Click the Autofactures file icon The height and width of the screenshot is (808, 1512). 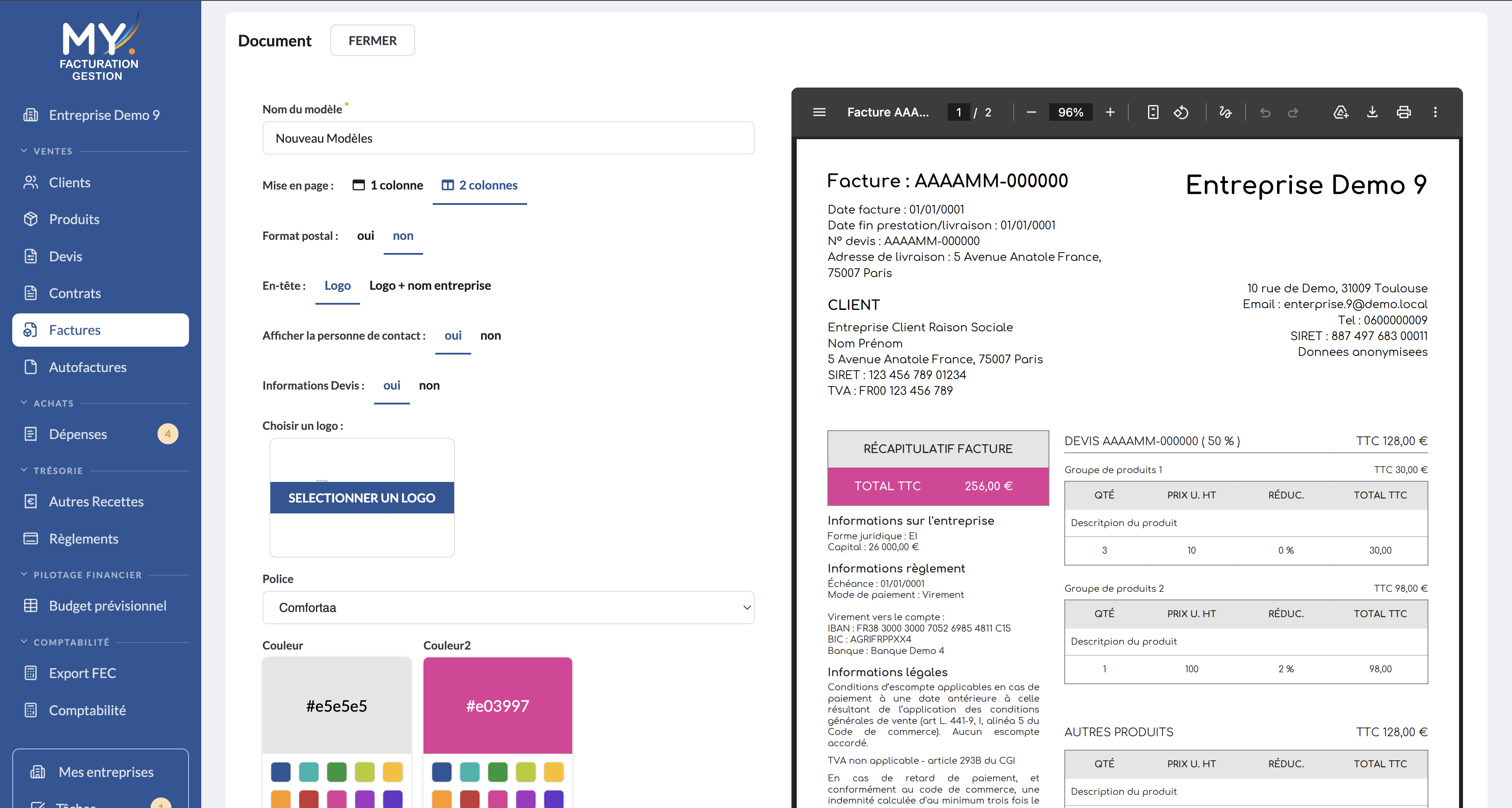31,367
